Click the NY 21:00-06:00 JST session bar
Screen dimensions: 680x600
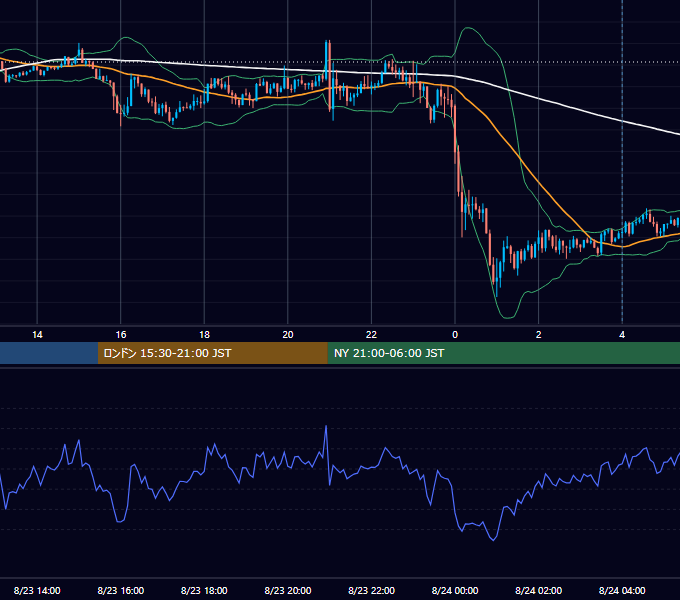[503, 353]
